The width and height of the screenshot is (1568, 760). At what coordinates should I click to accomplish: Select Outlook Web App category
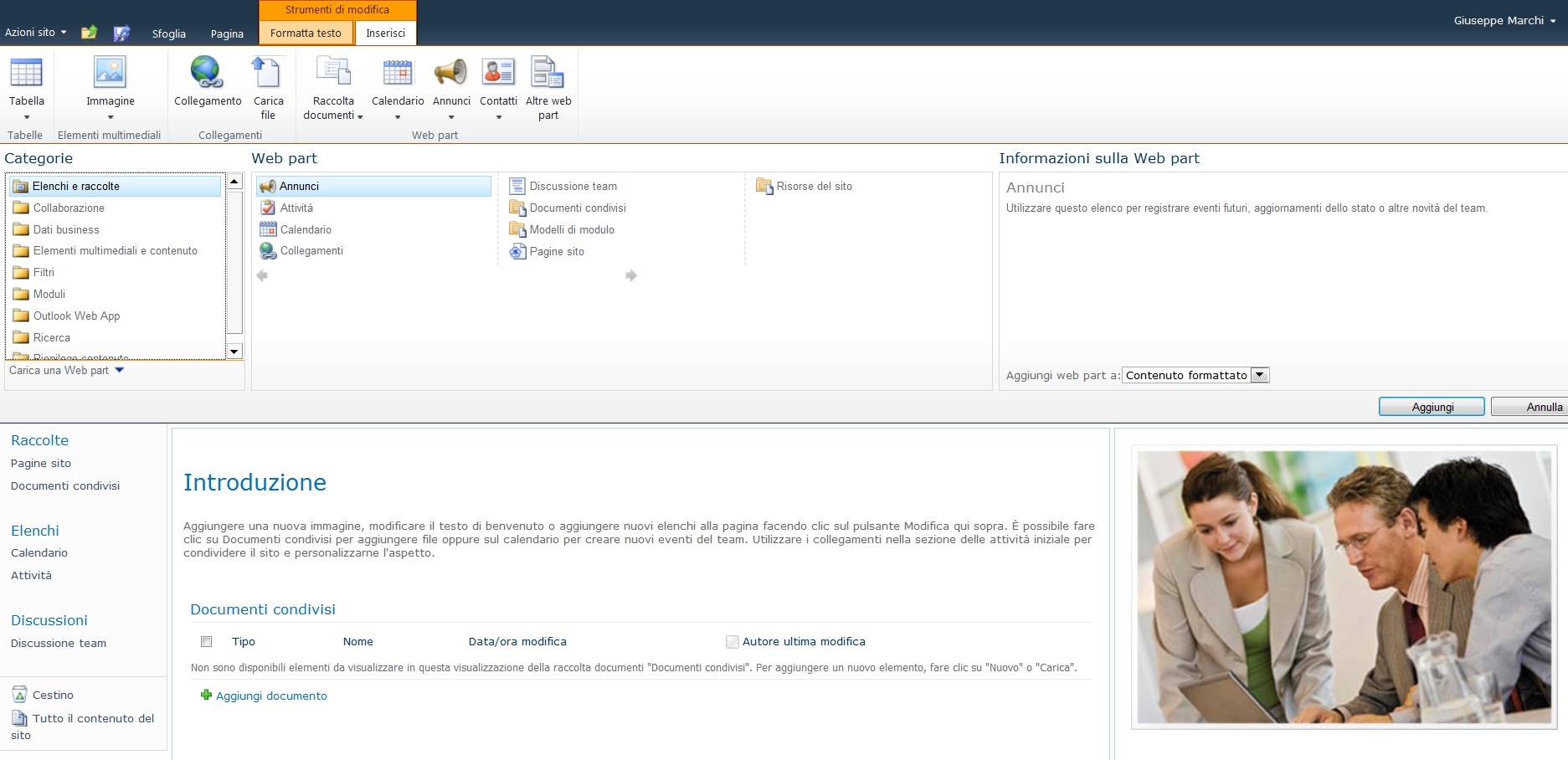67,316
